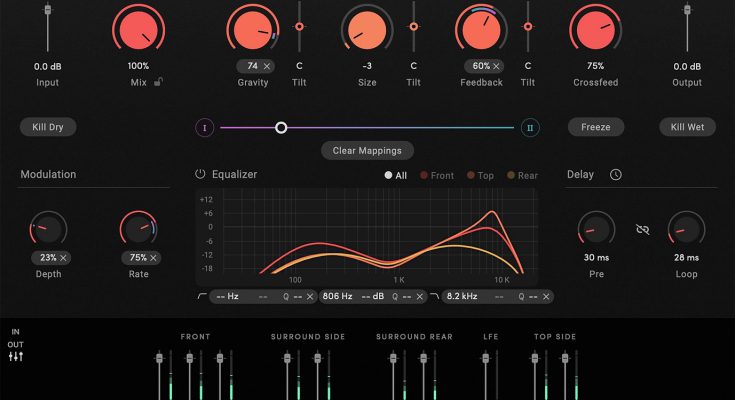Remove the Gravity mapping with its X
This screenshot has width=735, height=400.
[x=267, y=66]
